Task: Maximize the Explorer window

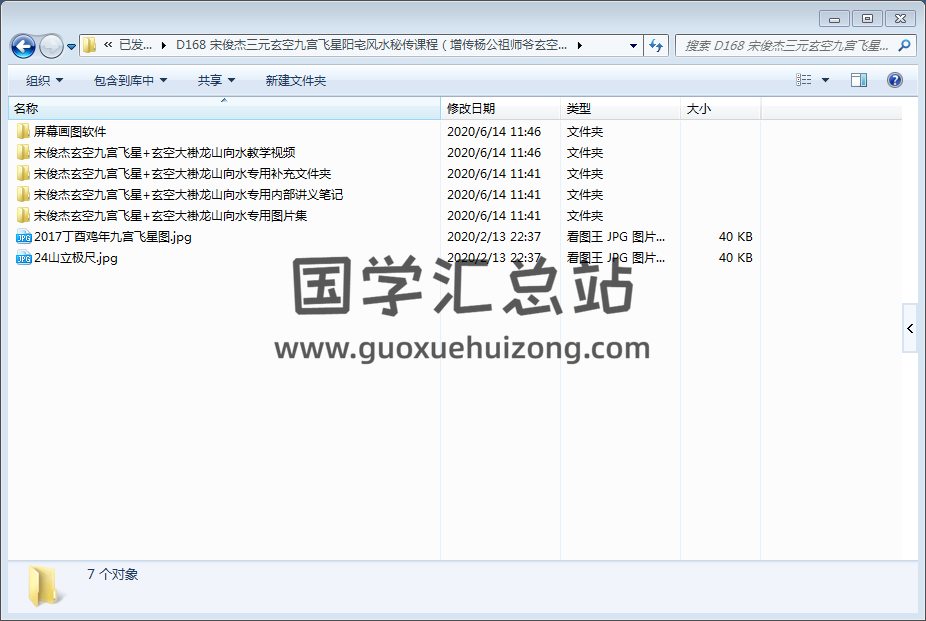Action: click(x=867, y=19)
